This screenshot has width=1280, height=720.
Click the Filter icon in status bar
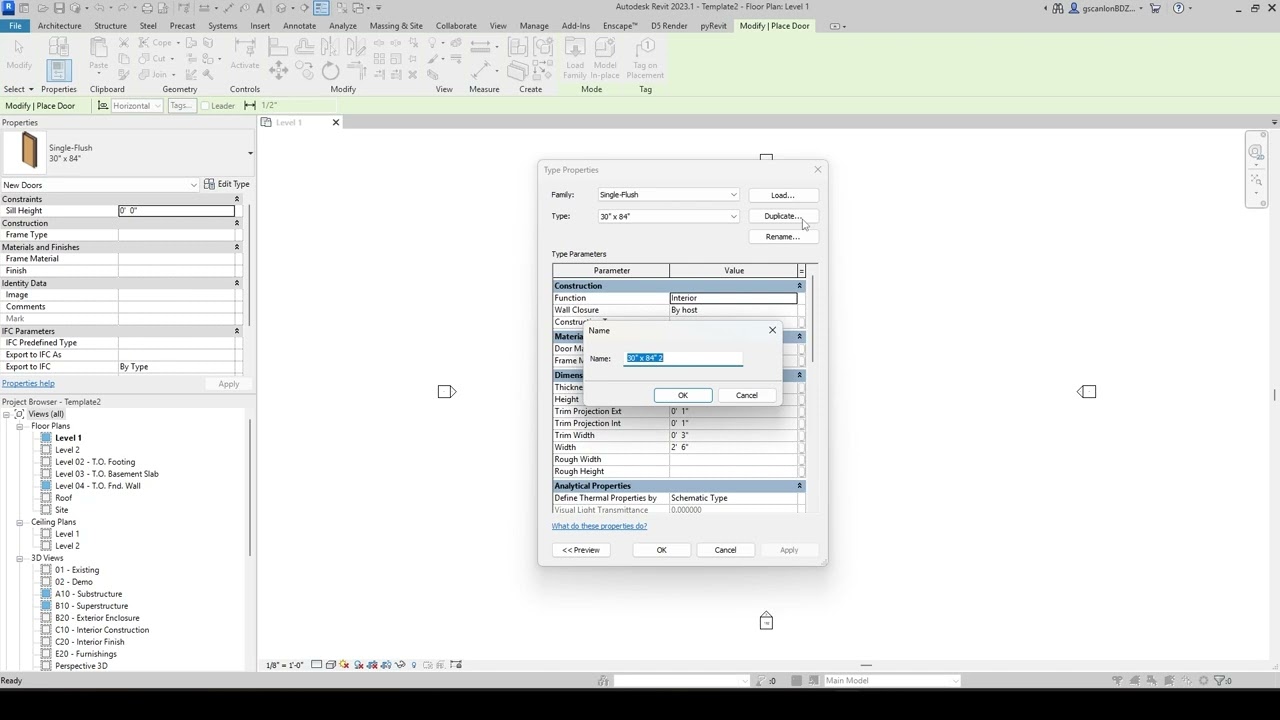tap(1220, 680)
